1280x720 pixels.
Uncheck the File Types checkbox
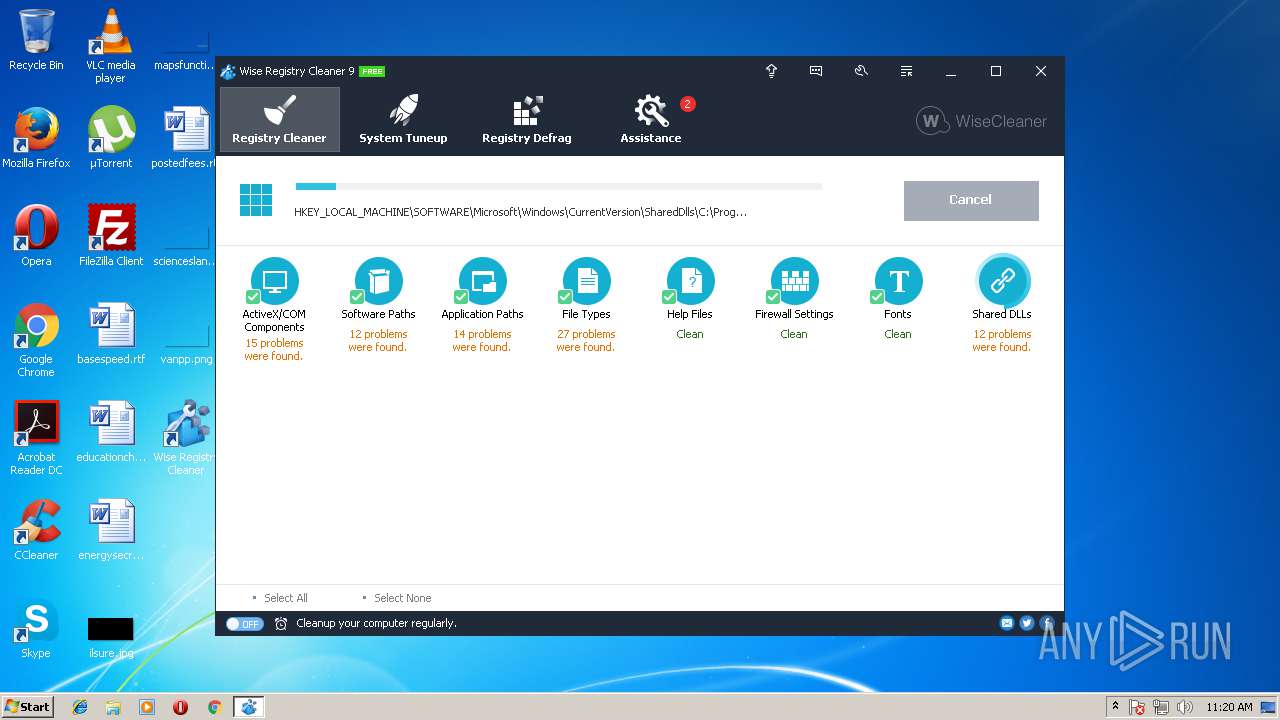point(565,297)
